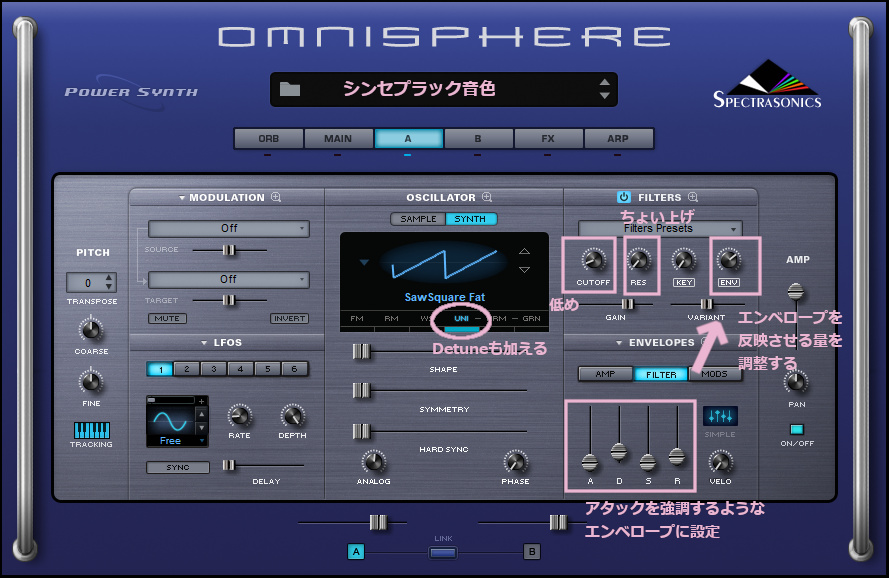Open the LFO Free mode dropdown
The image size is (889, 578).
pos(177,441)
